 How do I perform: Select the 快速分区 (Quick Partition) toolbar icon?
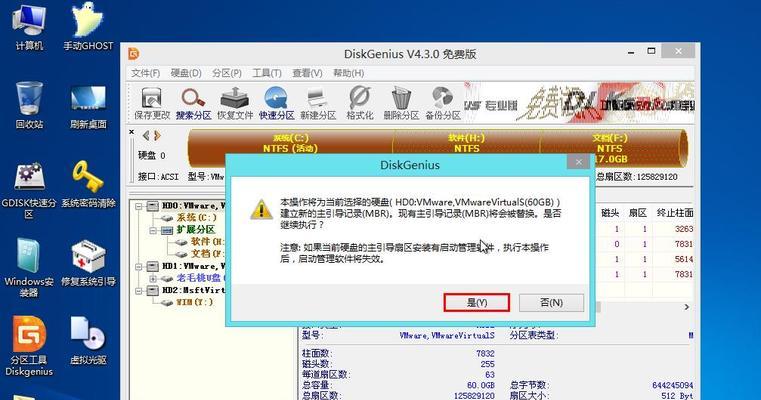pos(276,102)
